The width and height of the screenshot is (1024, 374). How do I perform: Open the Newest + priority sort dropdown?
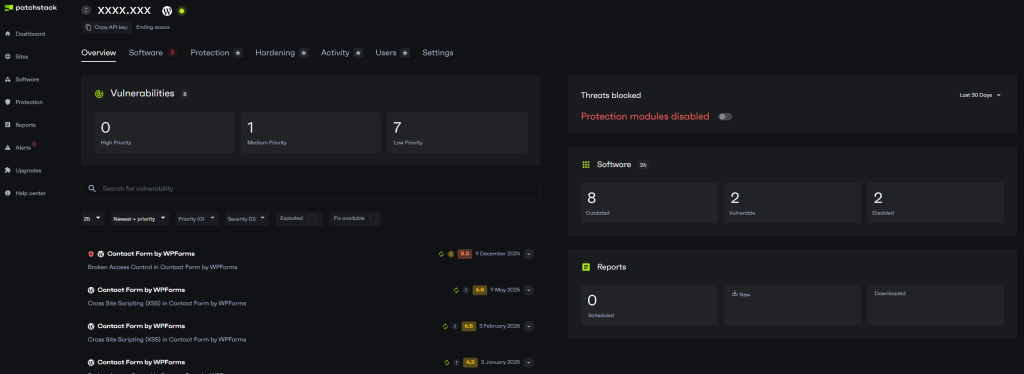coord(140,219)
